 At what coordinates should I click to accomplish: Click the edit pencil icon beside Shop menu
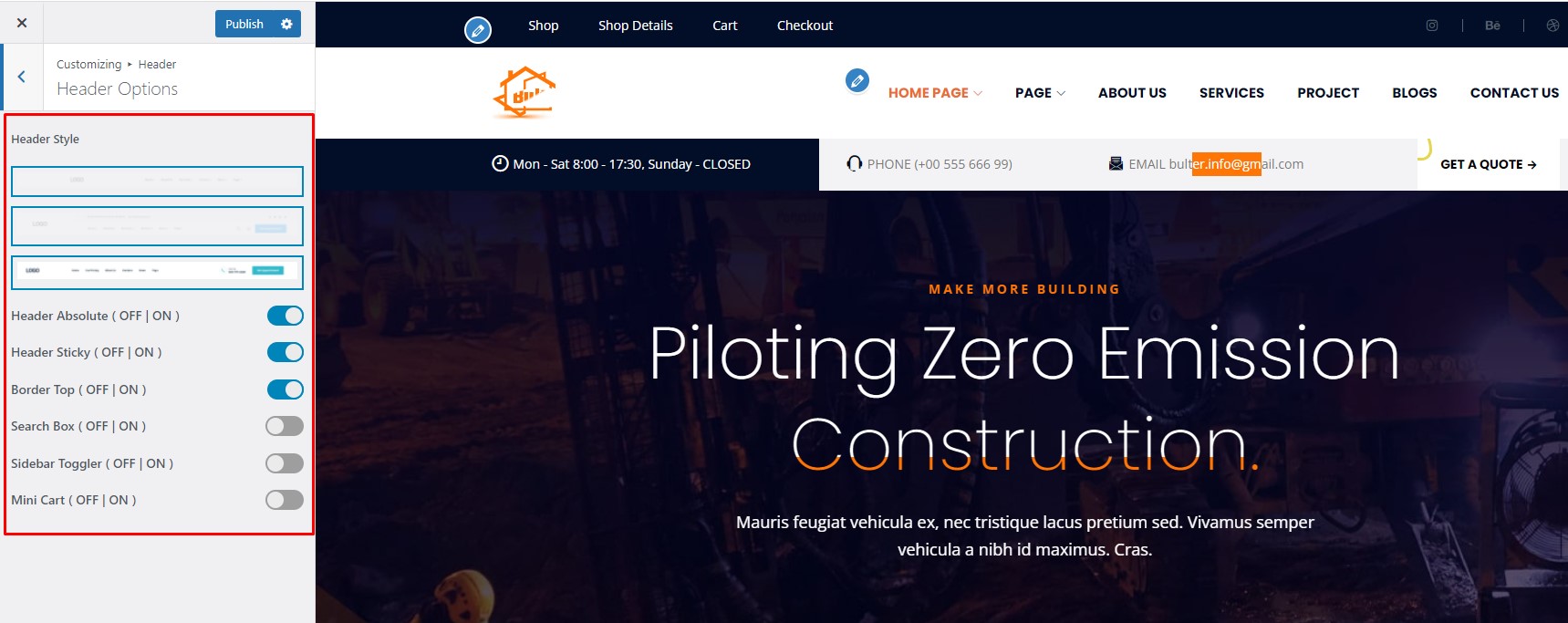pyautogui.click(x=478, y=30)
